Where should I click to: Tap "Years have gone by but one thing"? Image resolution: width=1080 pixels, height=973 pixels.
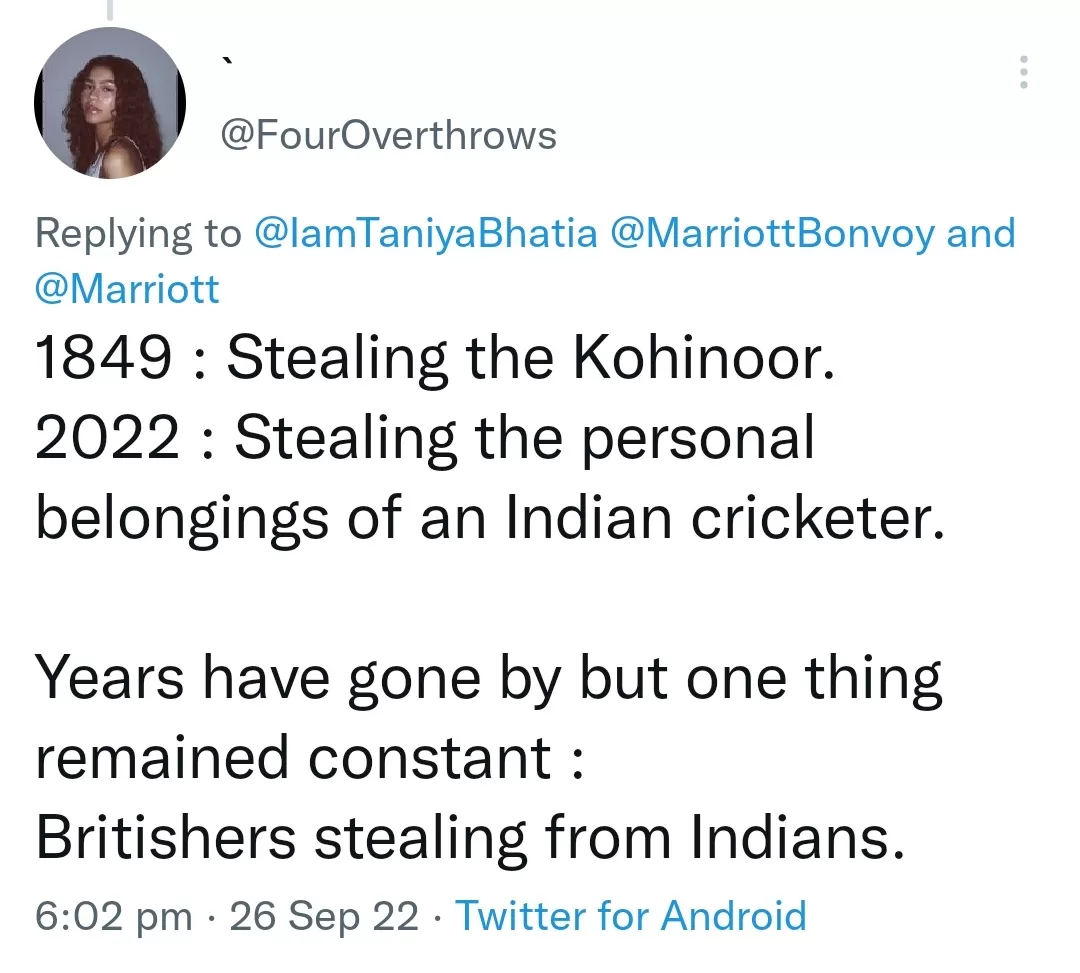click(x=489, y=680)
